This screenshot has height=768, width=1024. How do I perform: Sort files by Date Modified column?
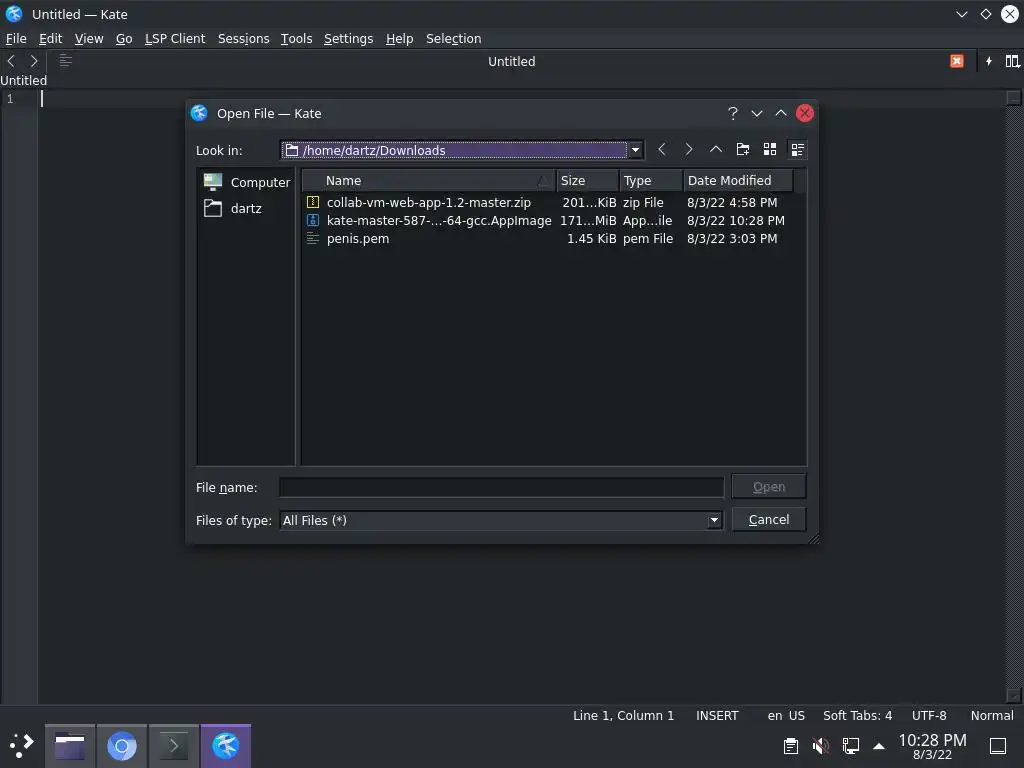click(x=738, y=180)
